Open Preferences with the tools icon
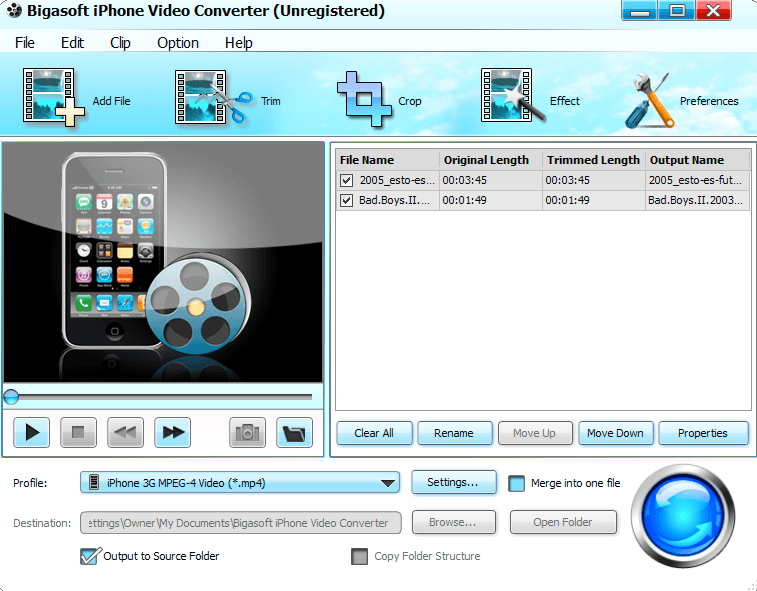Image resolution: width=757 pixels, height=591 pixels. (649, 101)
